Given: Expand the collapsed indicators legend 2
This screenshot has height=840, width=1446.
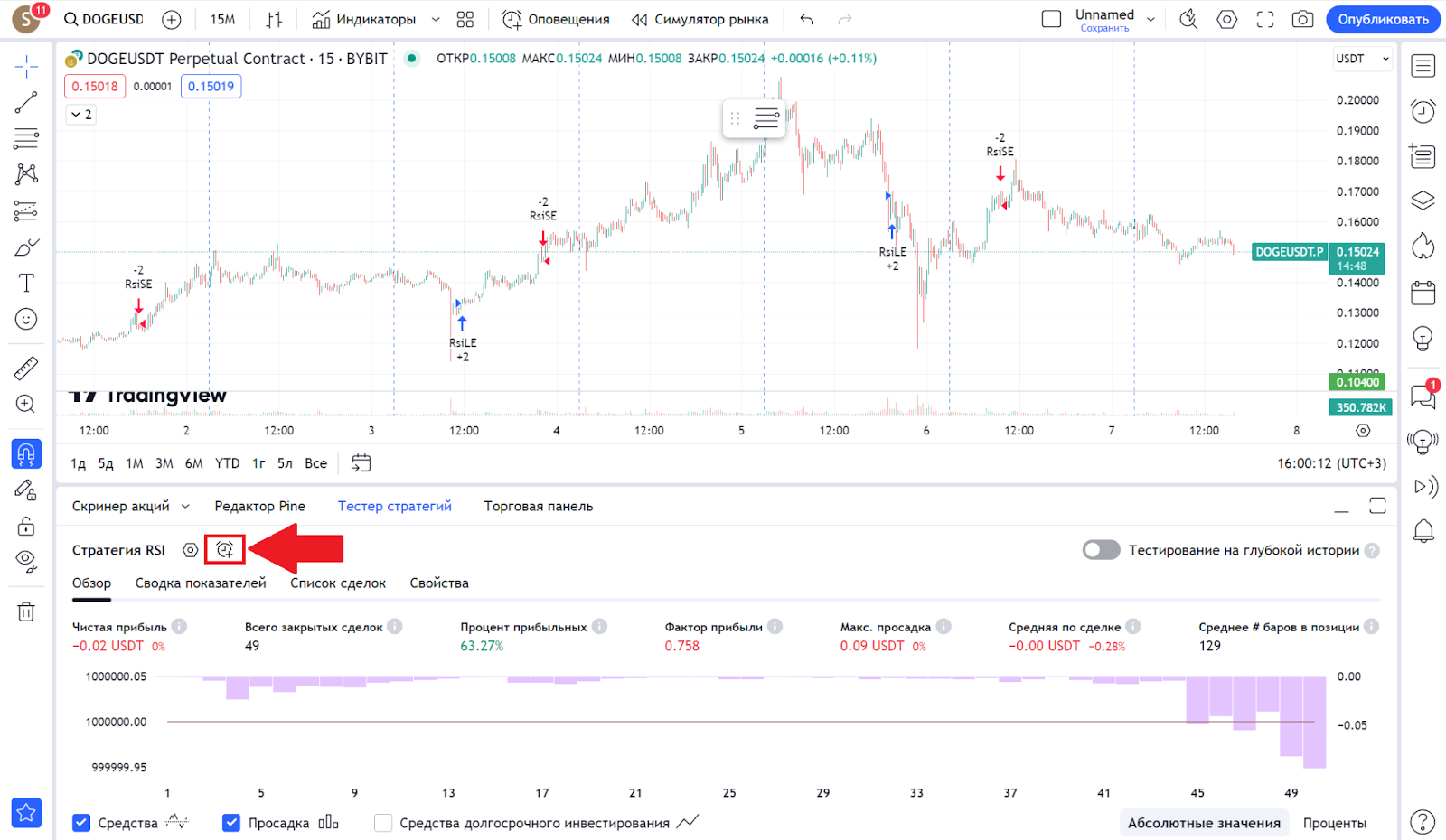Looking at the screenshot, I should 81,115.
